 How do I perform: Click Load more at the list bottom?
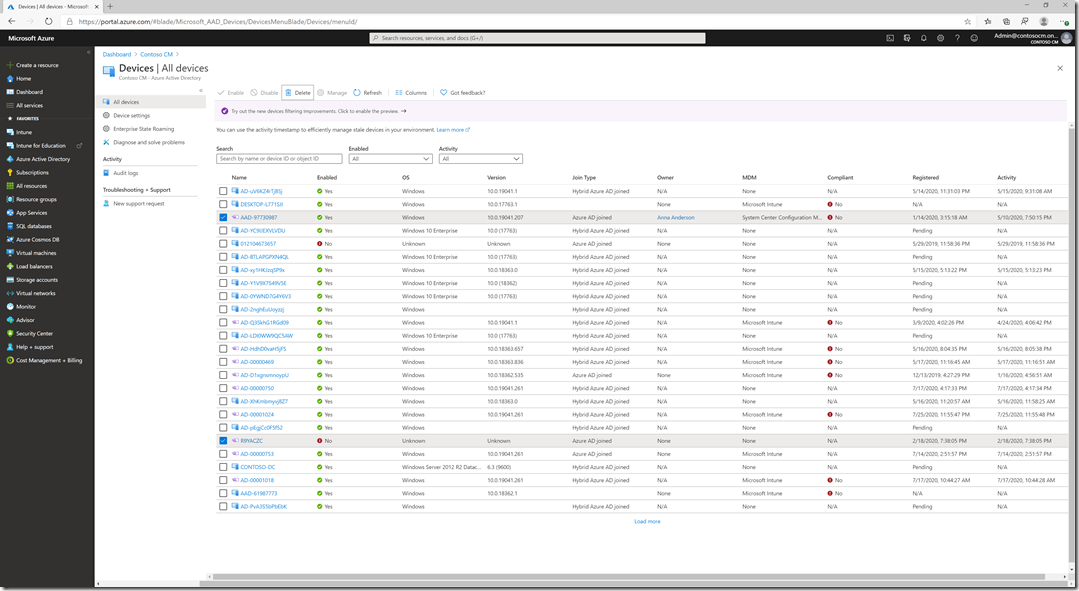tap(647, 521)
